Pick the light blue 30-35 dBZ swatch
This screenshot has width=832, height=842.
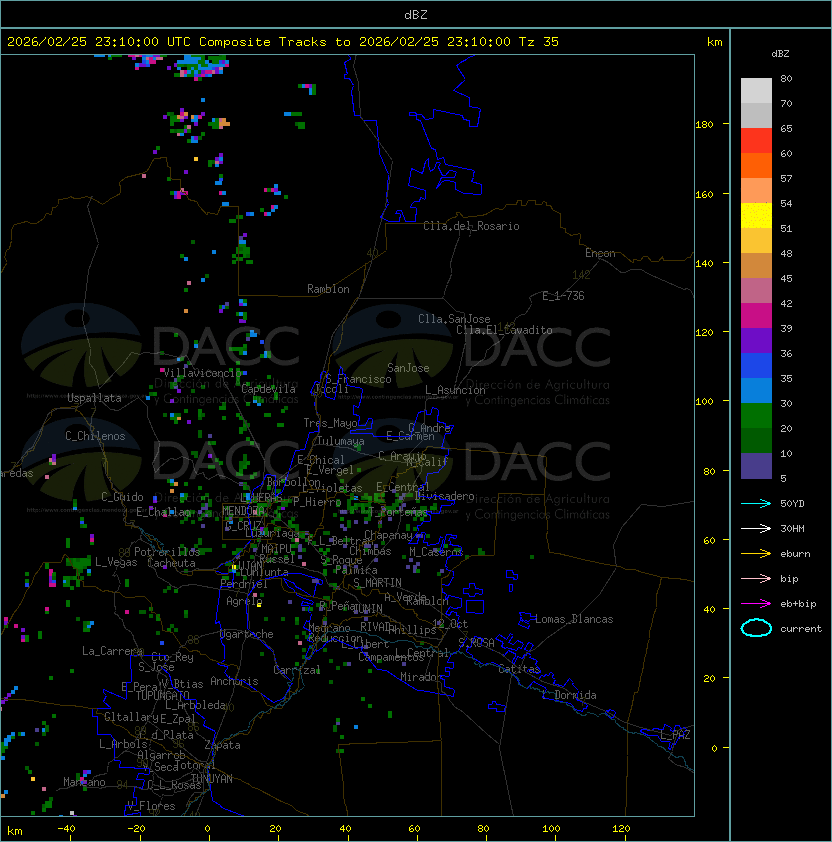click(756, 391)
